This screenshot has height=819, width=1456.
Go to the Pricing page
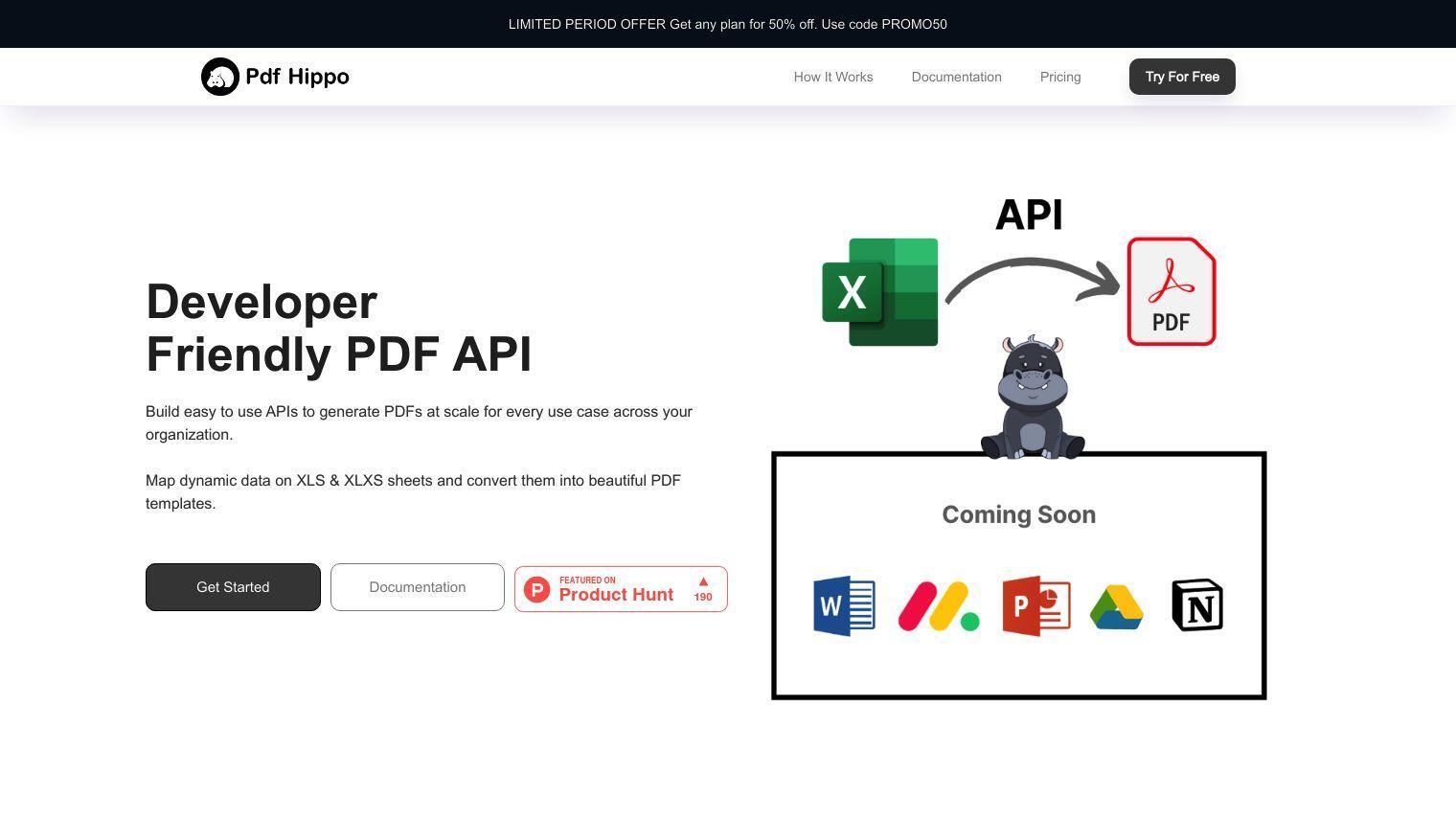[1060, 77]
